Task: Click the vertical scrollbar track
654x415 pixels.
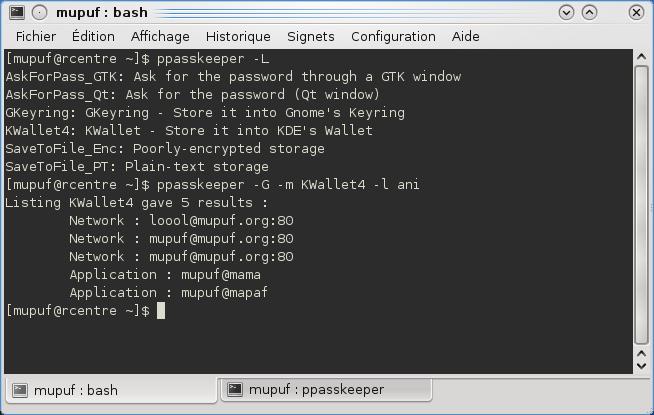Action: (x=641, y=204)
